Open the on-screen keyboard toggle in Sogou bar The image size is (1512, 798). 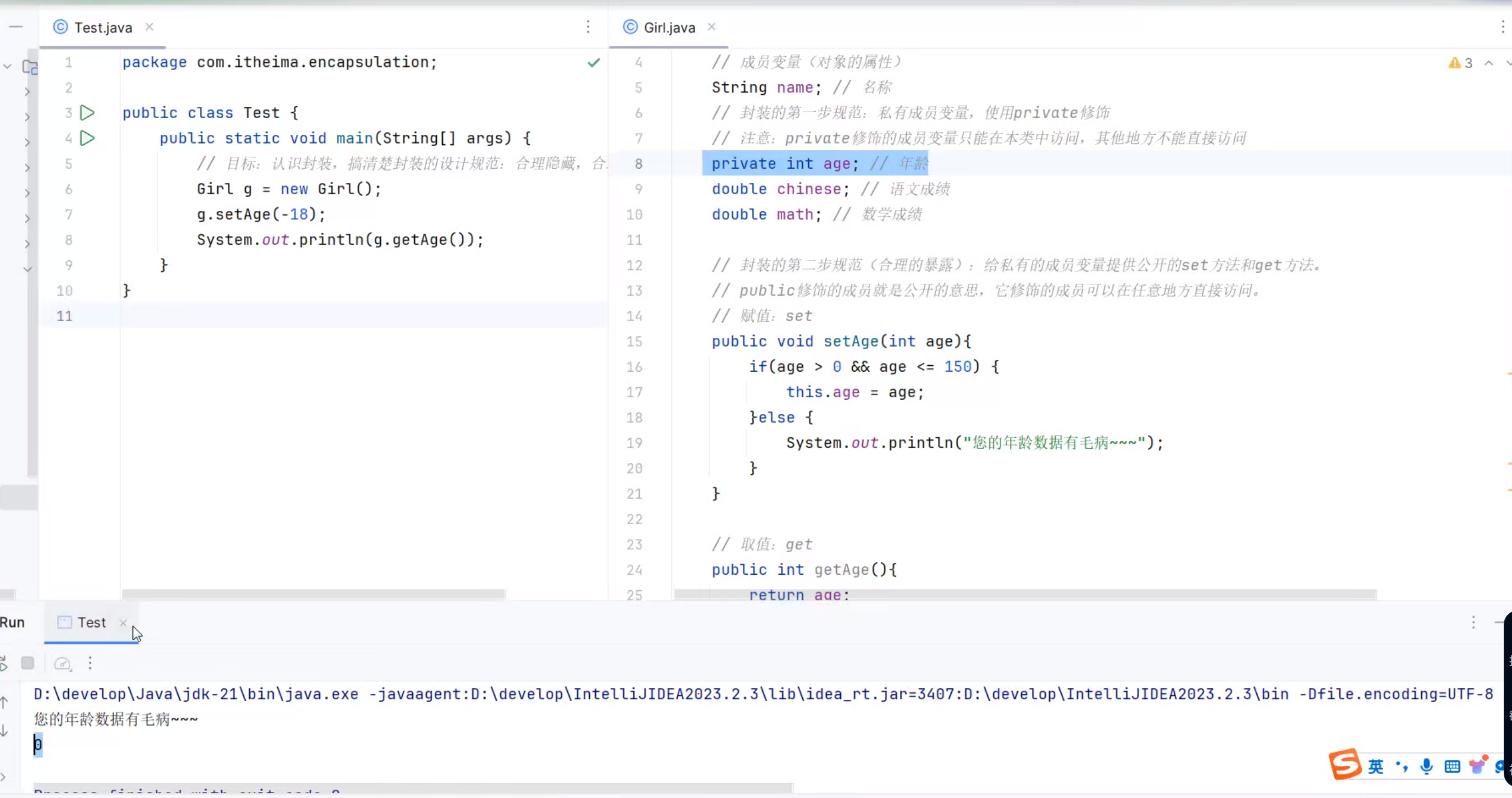[1452, 767]
